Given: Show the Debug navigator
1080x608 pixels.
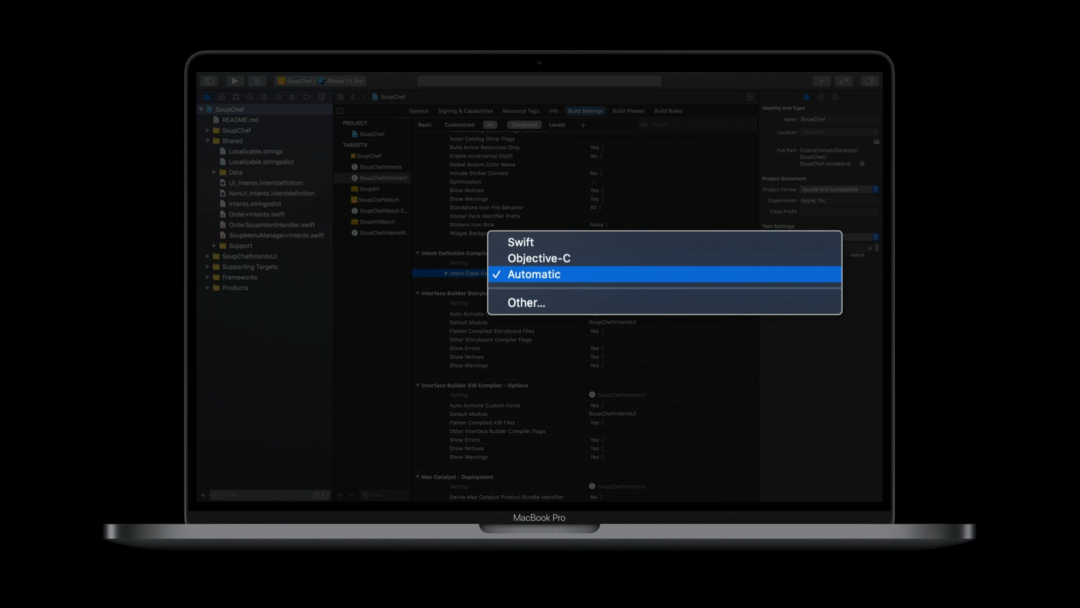Looking at the screenshot, I should (x=293, y=97).
